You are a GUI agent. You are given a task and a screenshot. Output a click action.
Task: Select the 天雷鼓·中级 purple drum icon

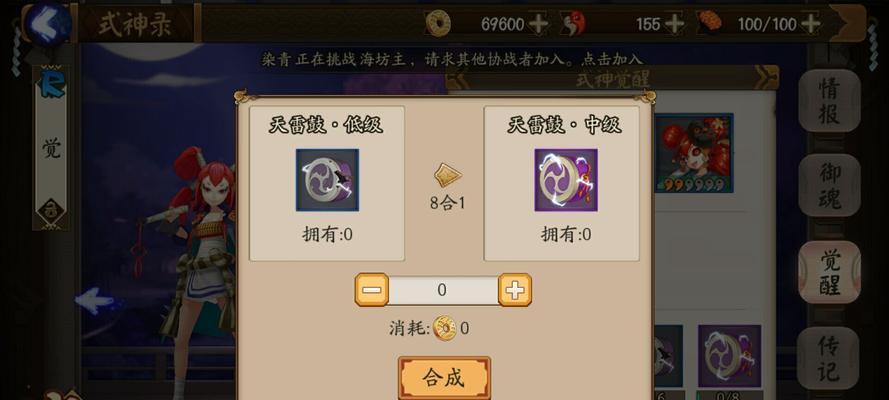point(566,180)
